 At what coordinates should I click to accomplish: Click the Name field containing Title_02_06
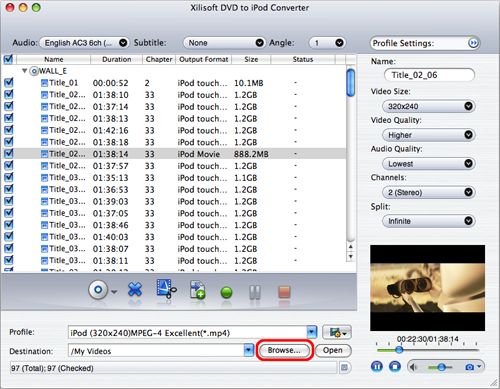click(429, 75)
